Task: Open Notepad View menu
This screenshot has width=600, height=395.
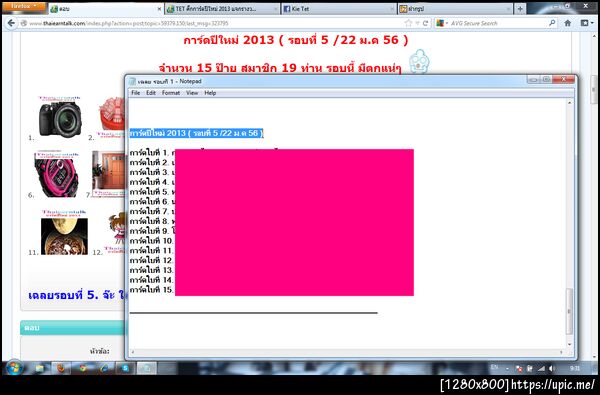Action: click(x=192, y=93)
